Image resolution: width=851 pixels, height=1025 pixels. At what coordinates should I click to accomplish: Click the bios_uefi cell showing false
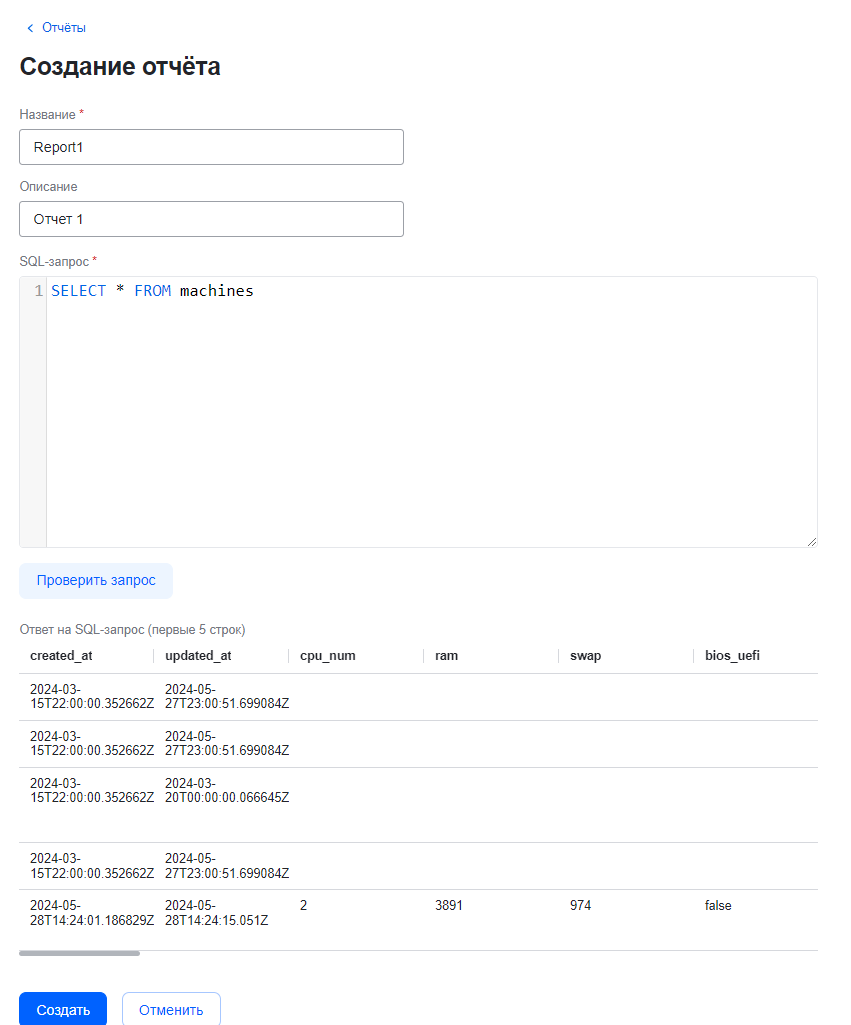718,906
